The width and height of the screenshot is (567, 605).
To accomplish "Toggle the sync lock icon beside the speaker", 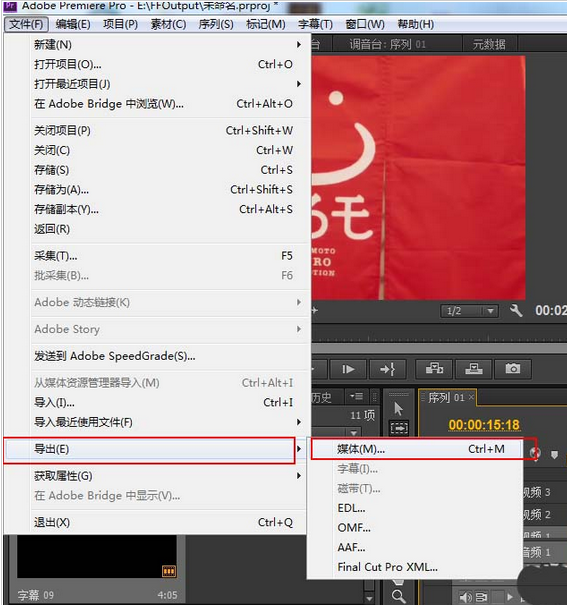I will pyautogui.click(x=481, y=597).
